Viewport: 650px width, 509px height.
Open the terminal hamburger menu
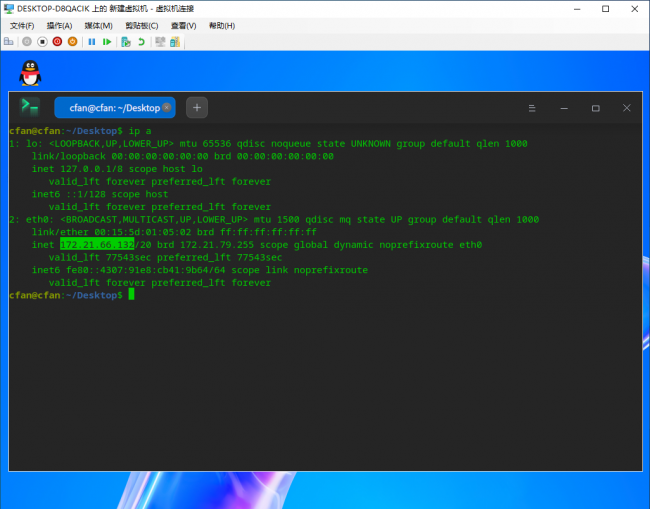point(532,108)
